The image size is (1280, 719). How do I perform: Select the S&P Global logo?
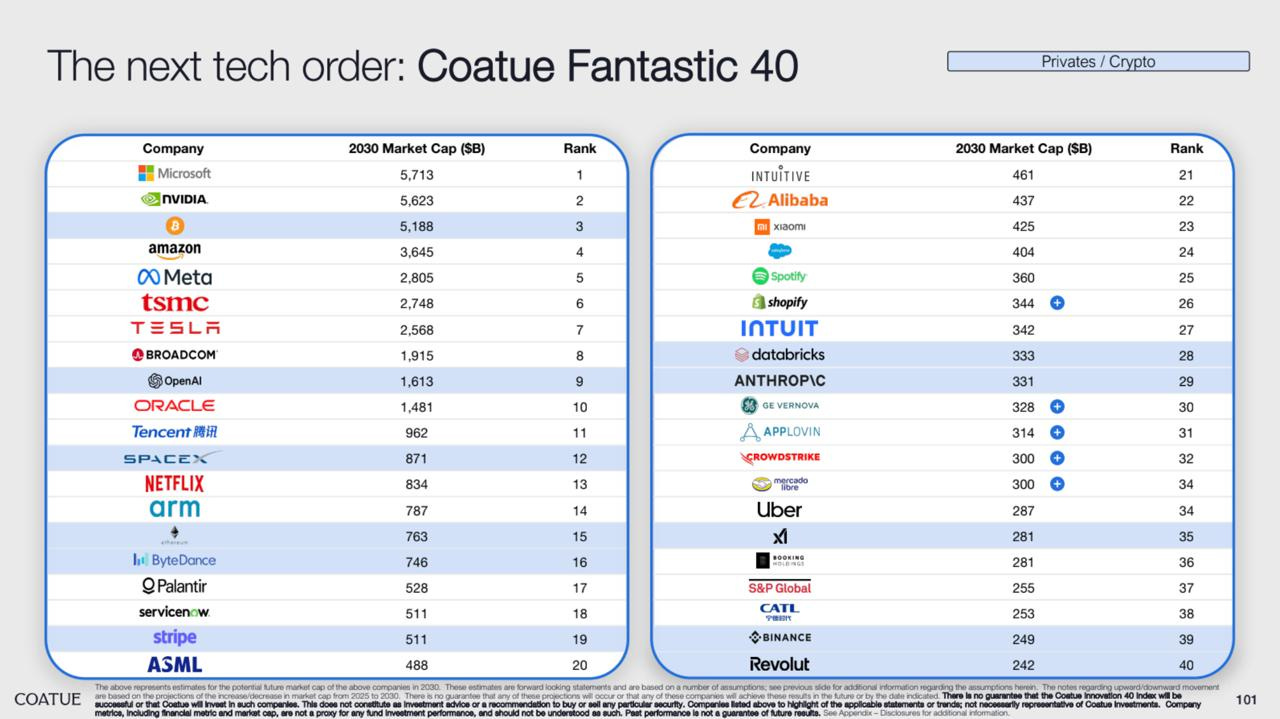click(x=780, y=587)
